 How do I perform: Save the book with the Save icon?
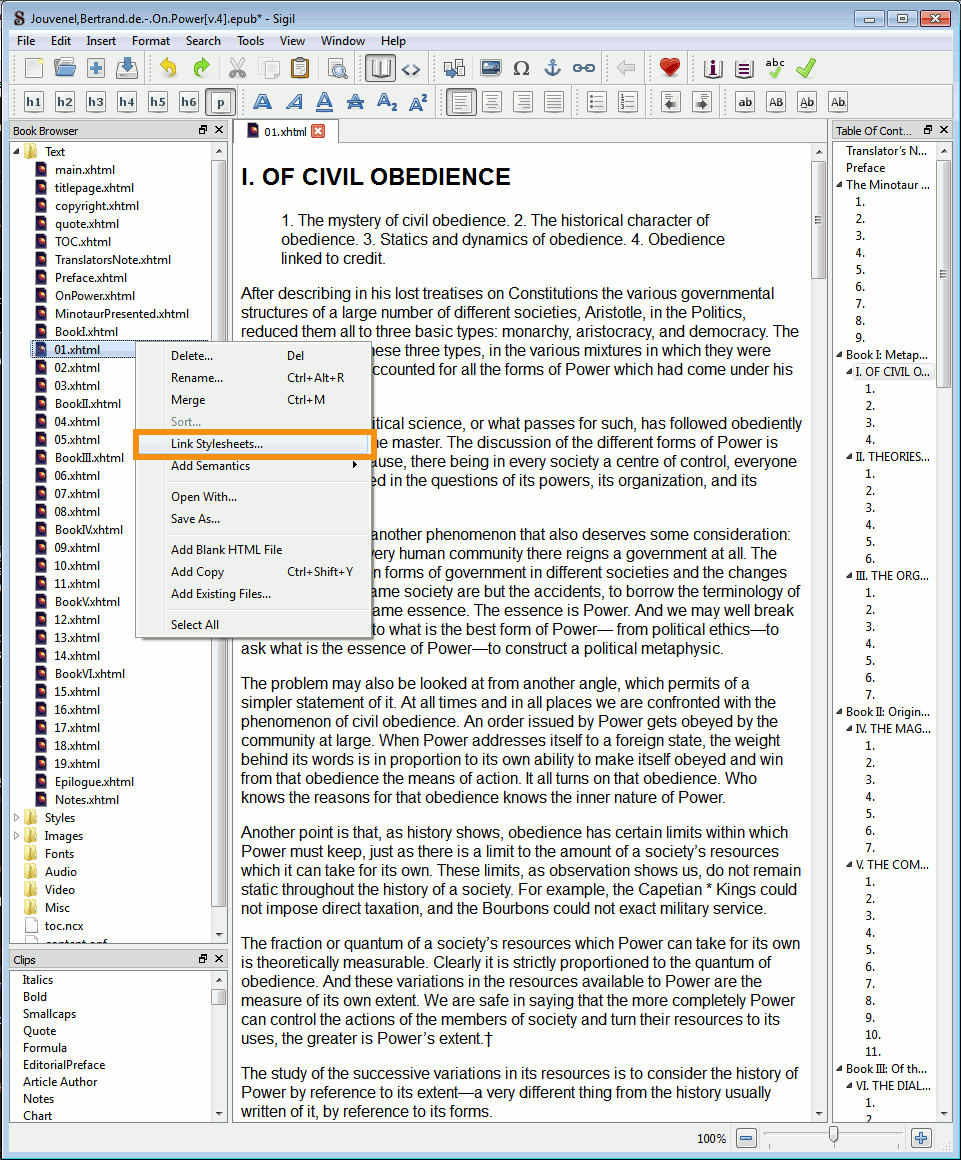pyautogui.click(x=127, y=68)
